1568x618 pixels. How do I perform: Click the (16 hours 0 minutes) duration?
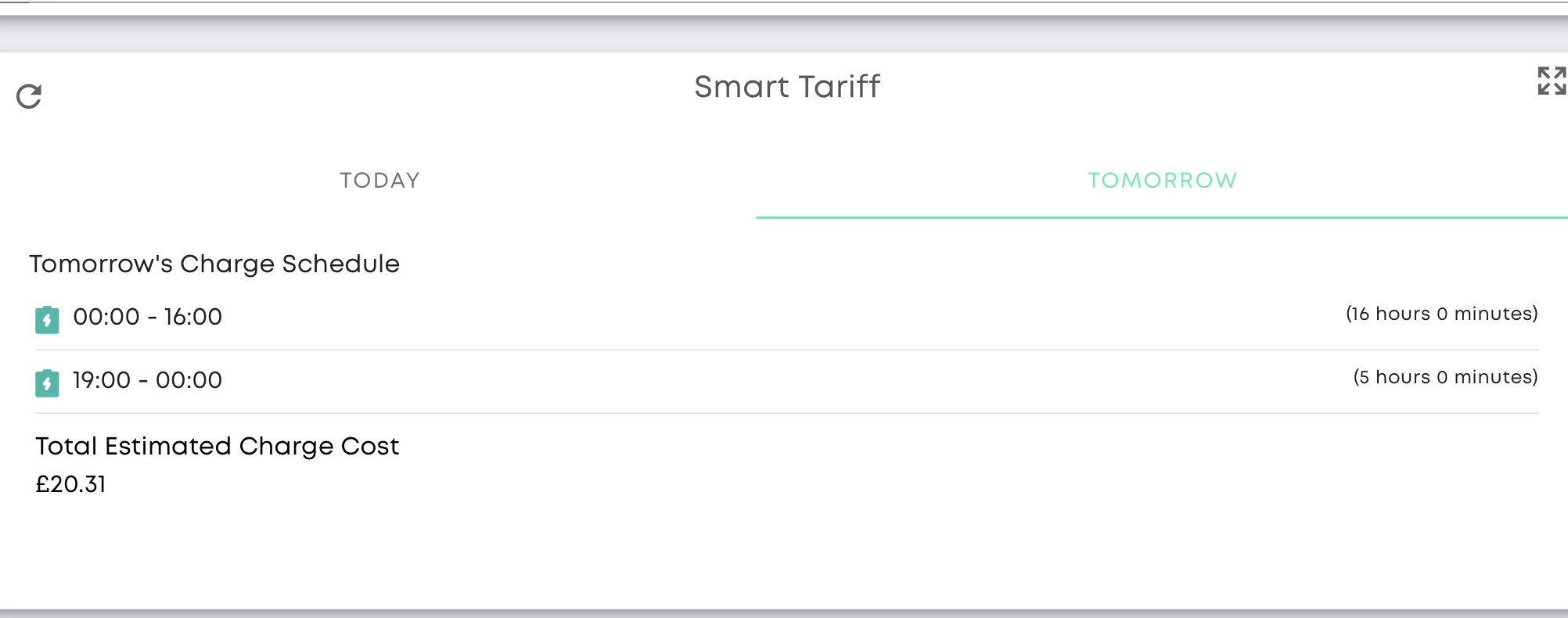1441,314
